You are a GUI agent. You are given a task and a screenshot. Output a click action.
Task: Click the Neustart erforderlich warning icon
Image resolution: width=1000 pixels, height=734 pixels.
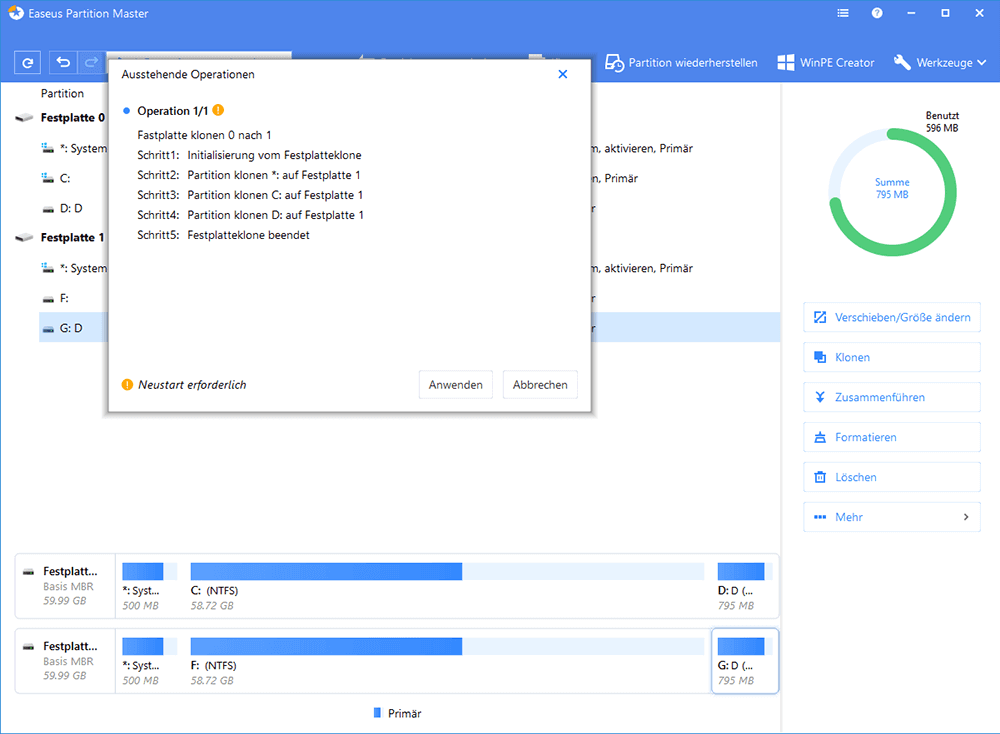click(x=128, y=385)
